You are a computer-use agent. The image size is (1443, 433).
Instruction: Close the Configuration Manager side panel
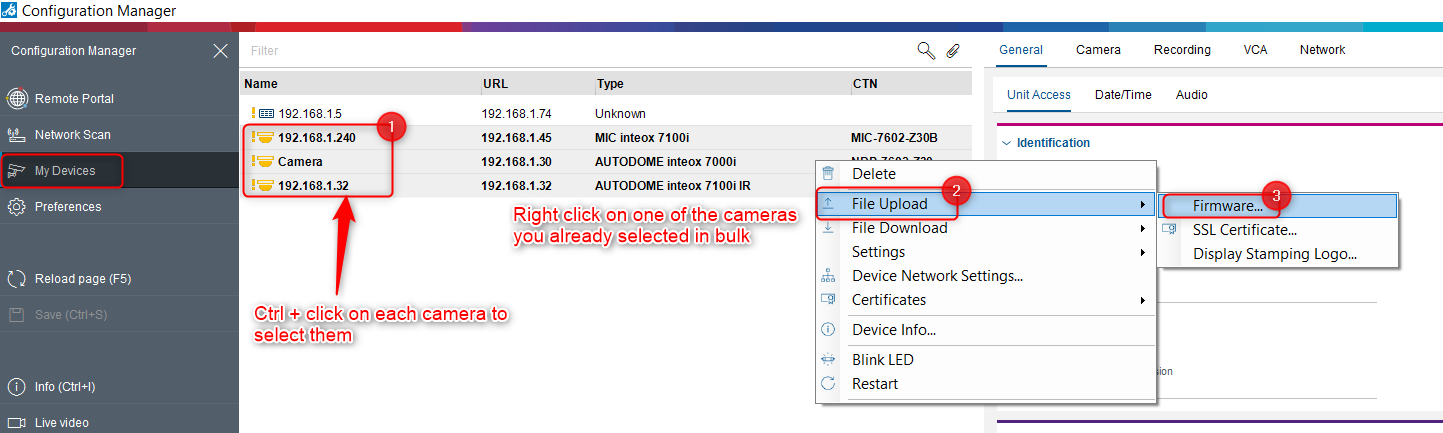tap(220, 51)
